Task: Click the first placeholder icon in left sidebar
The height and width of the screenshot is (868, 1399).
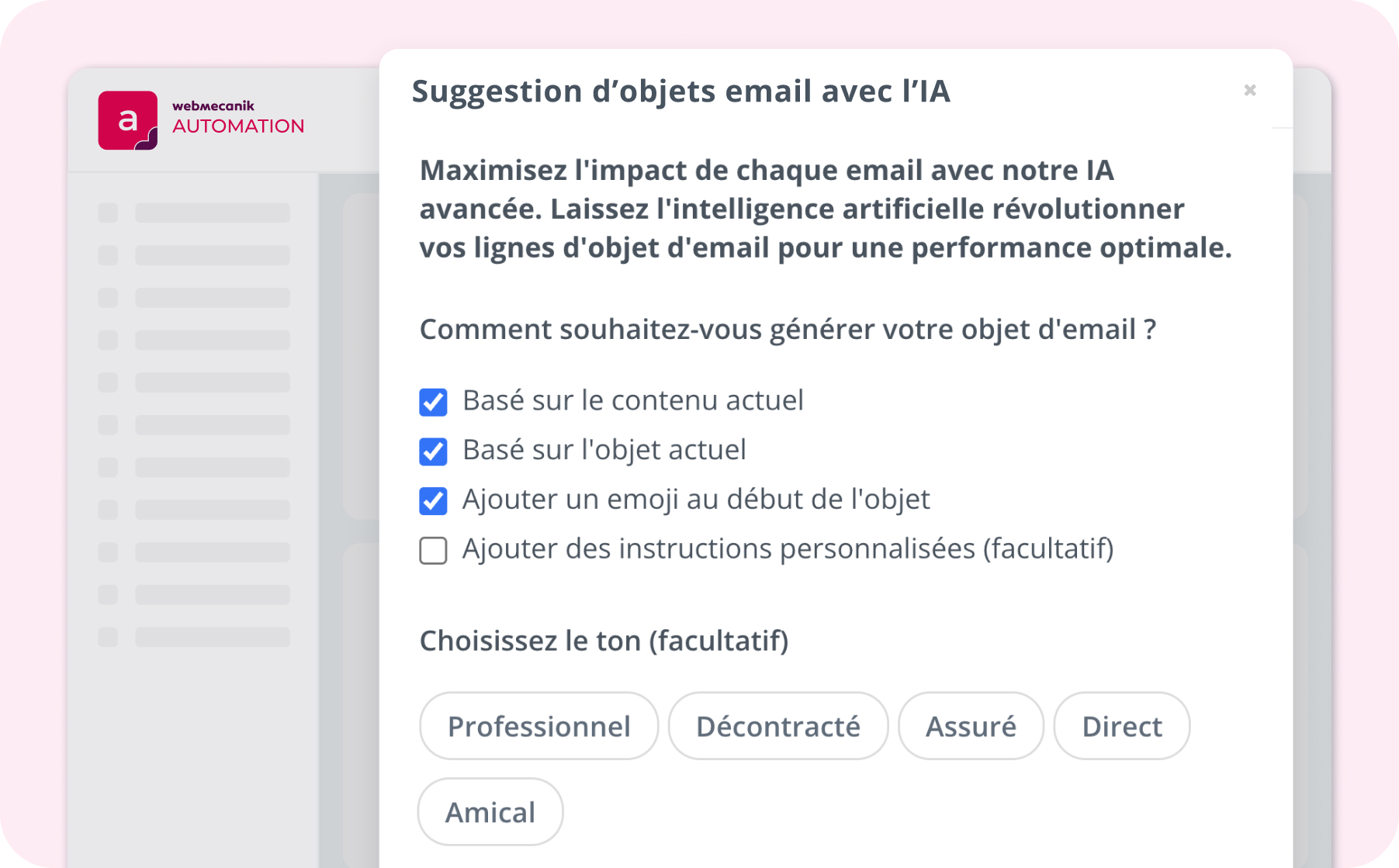Action: coord(108,213)
